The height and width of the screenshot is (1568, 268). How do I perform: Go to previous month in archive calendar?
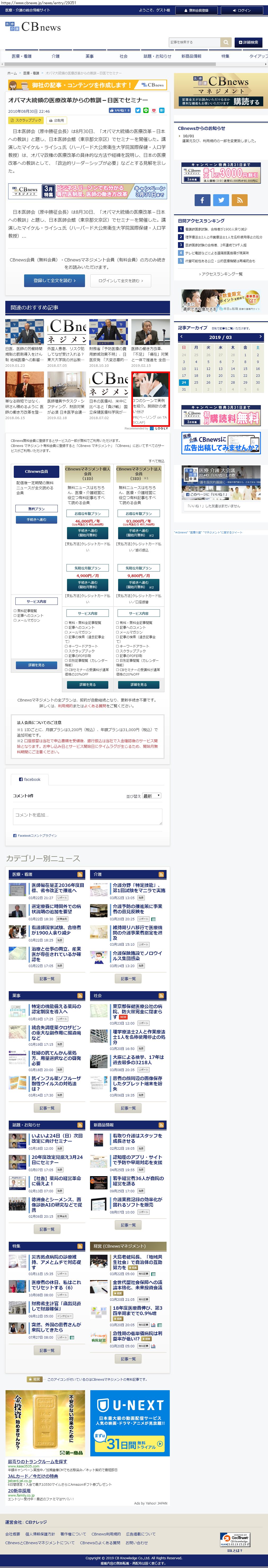click(181, 337)
